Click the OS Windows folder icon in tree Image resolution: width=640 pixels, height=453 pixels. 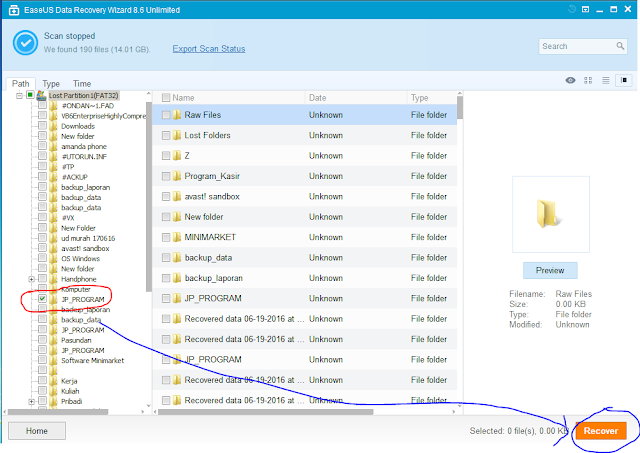pyautogui.click(x=53, y=259)
